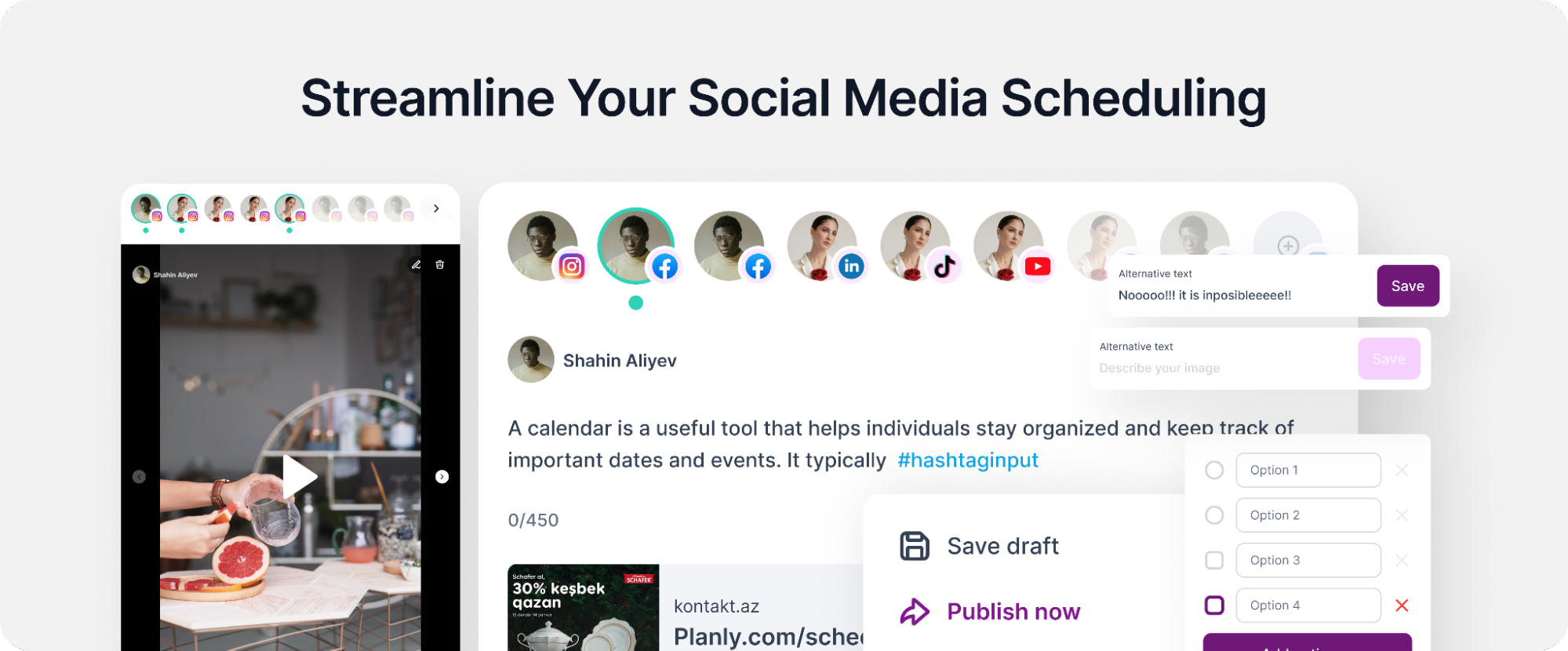
Task: Go to previous media with left arrow
Action: click(x=139, y=477)
